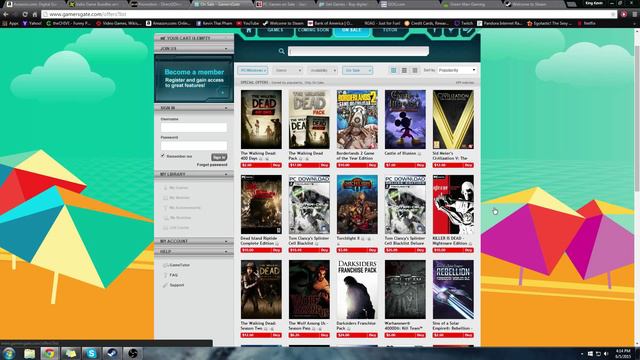Switch to grid view layout icon

tap(393, 71)
